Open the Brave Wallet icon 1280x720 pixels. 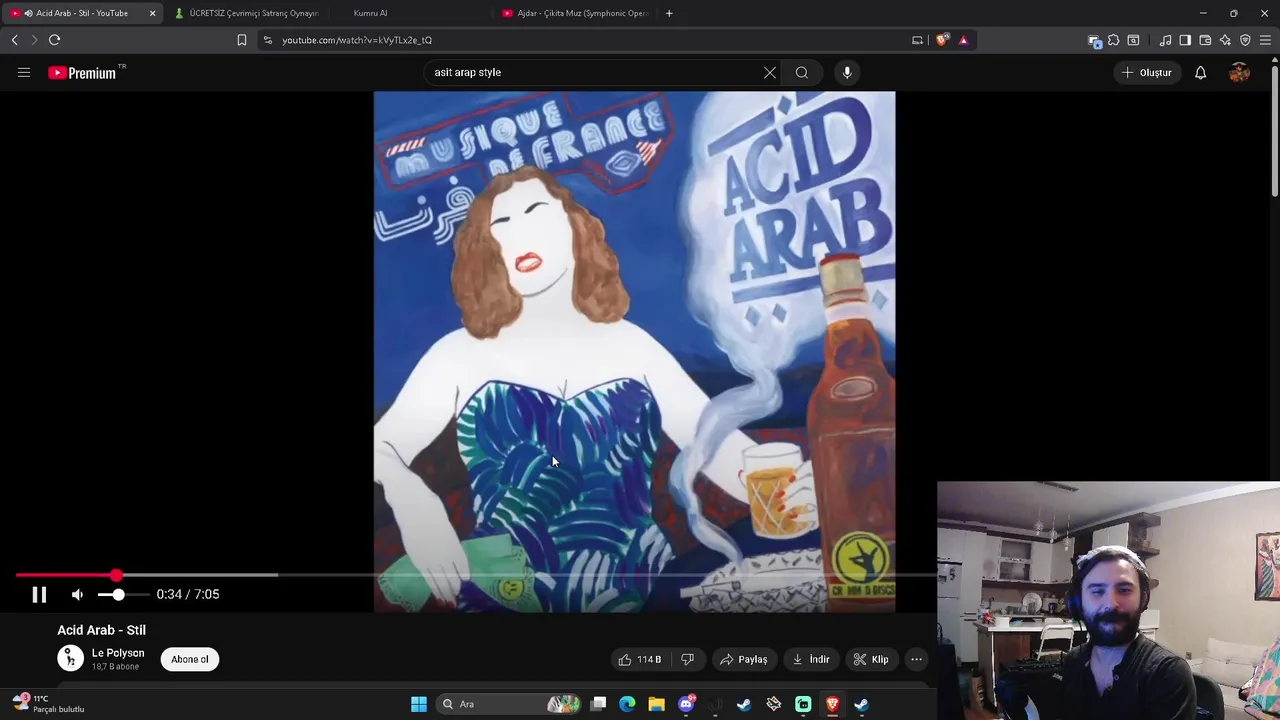click(1205, 40)
